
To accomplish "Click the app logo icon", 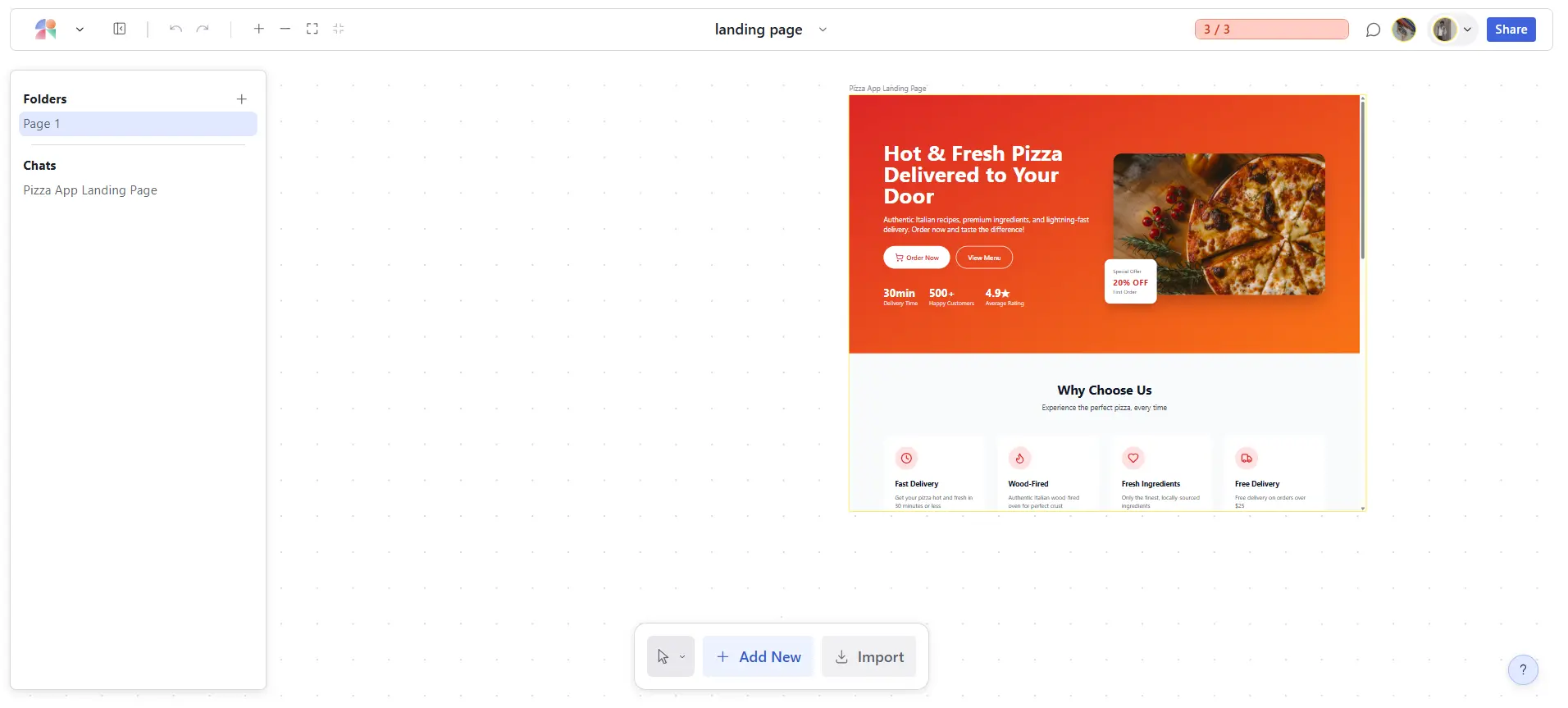I will tap(46, 30).
